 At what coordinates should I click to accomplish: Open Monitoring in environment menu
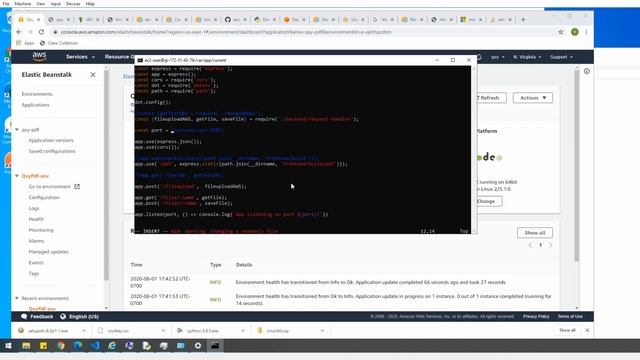pyautogui.click(x=41, y=230)
